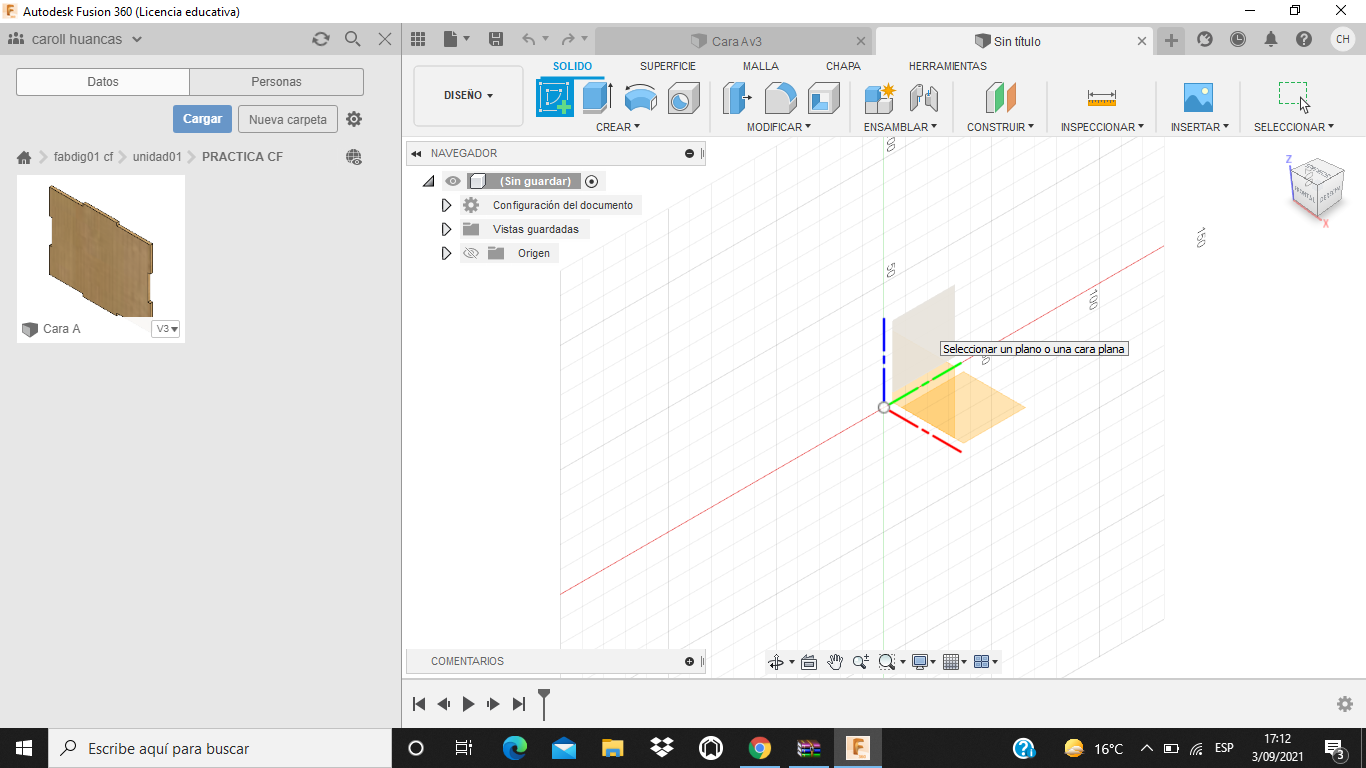
Task: Select the Pan hand tool
Action: (x=835, y=662)
